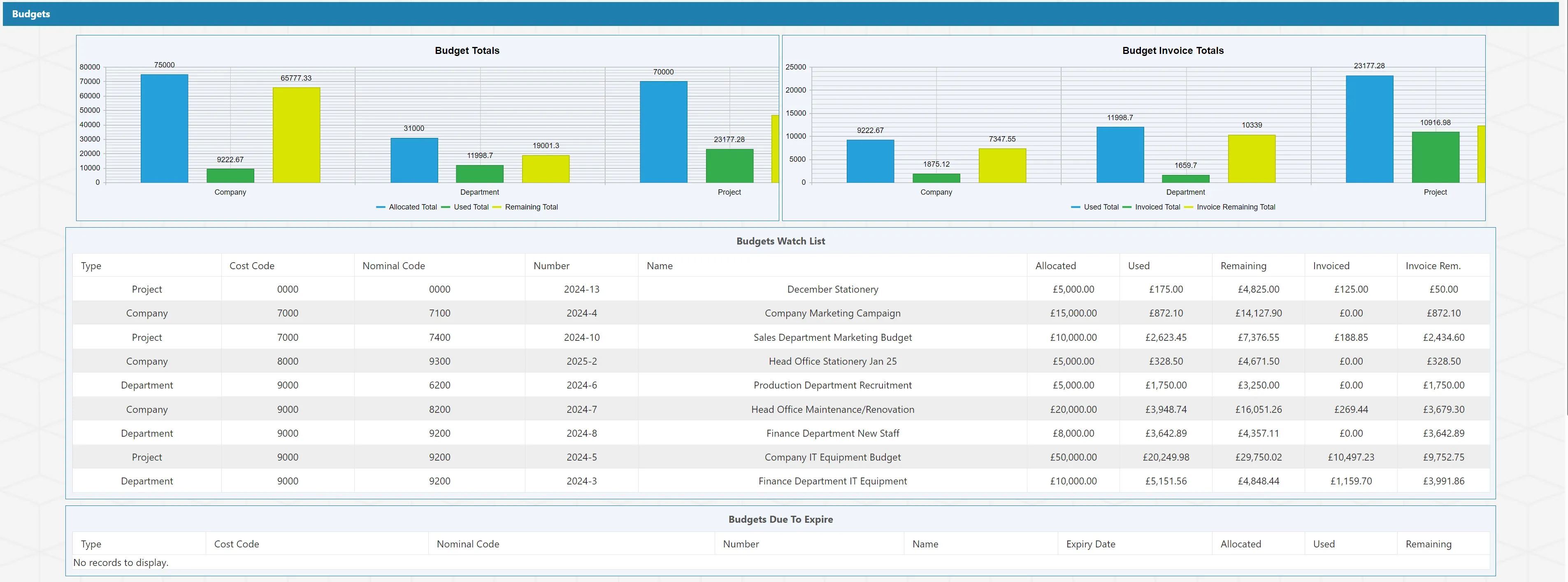Screen dimensions: 1568x582
Task: Click invoice remaining £3,991.86
Action: pos(1443,481)
